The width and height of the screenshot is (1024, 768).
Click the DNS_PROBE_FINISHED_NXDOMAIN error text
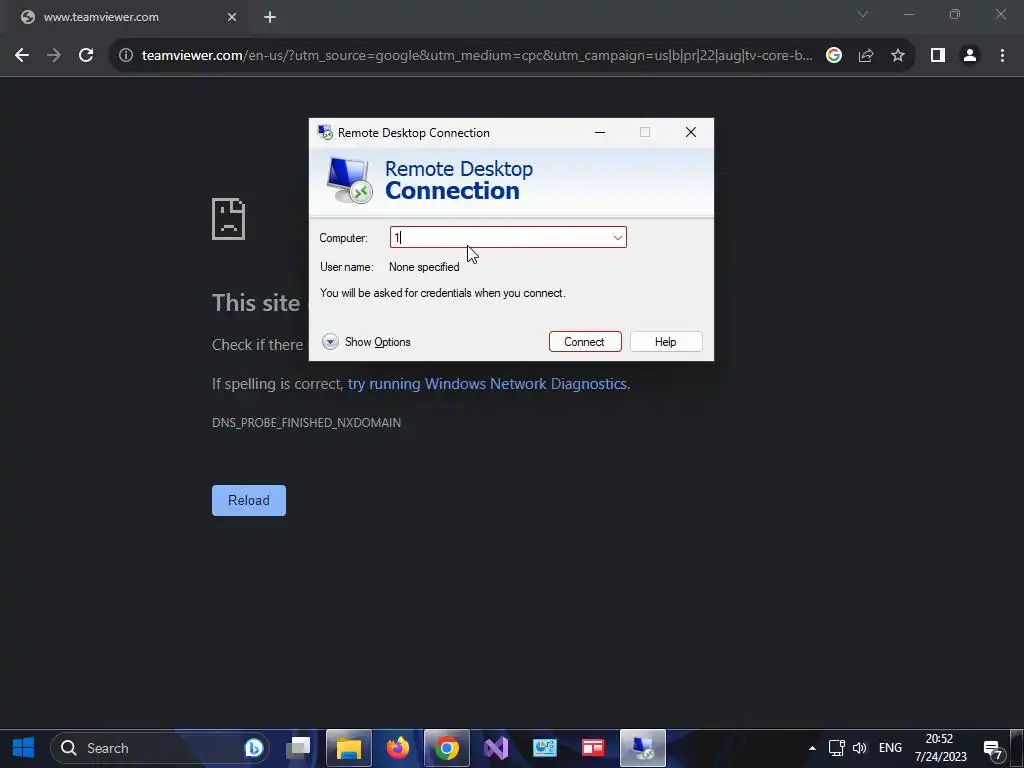tap(306, 423)
